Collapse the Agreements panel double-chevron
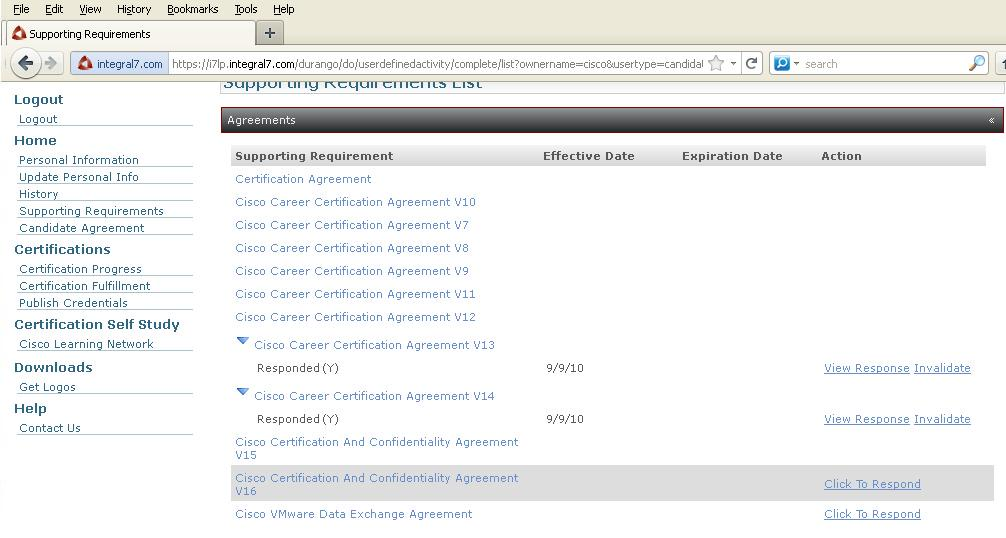This screenshot has height=538, width=1006. tap(991, 120)
